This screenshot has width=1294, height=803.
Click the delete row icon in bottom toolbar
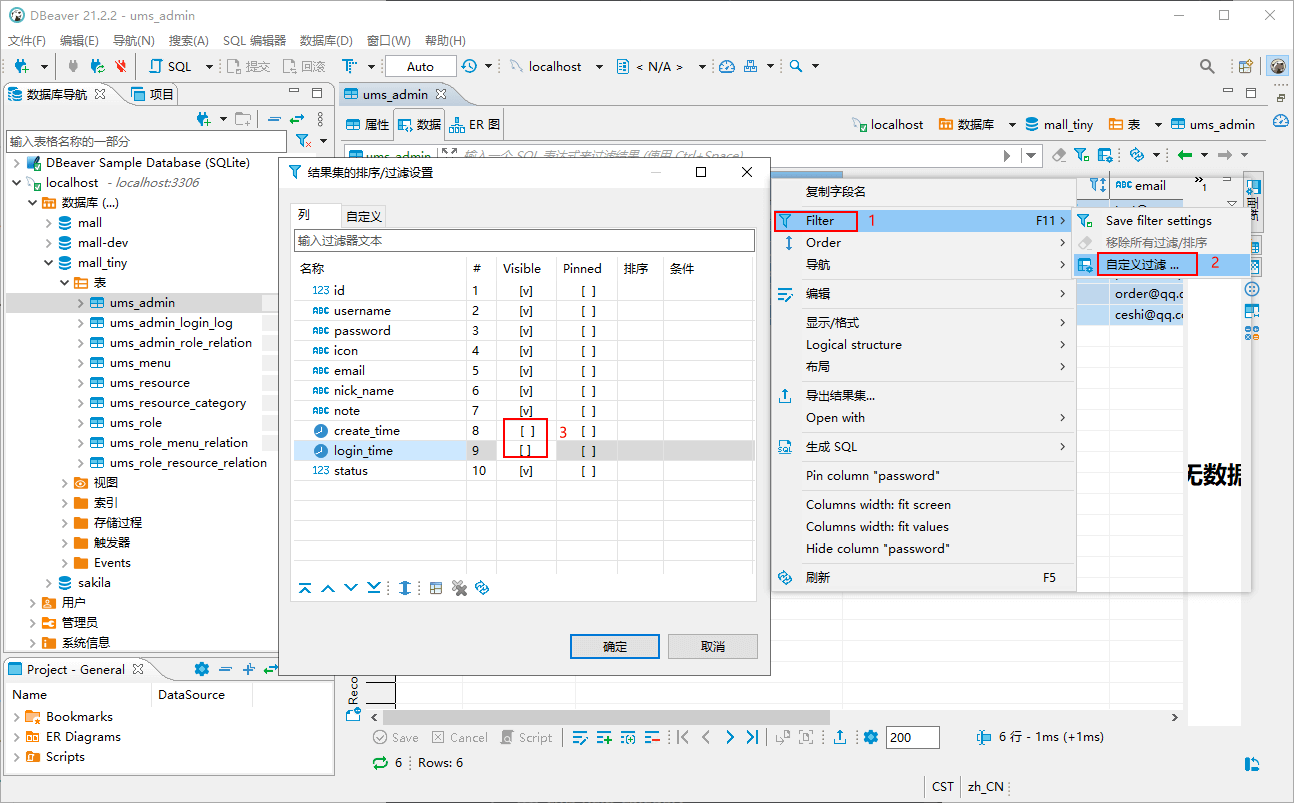tap(650, 737)
